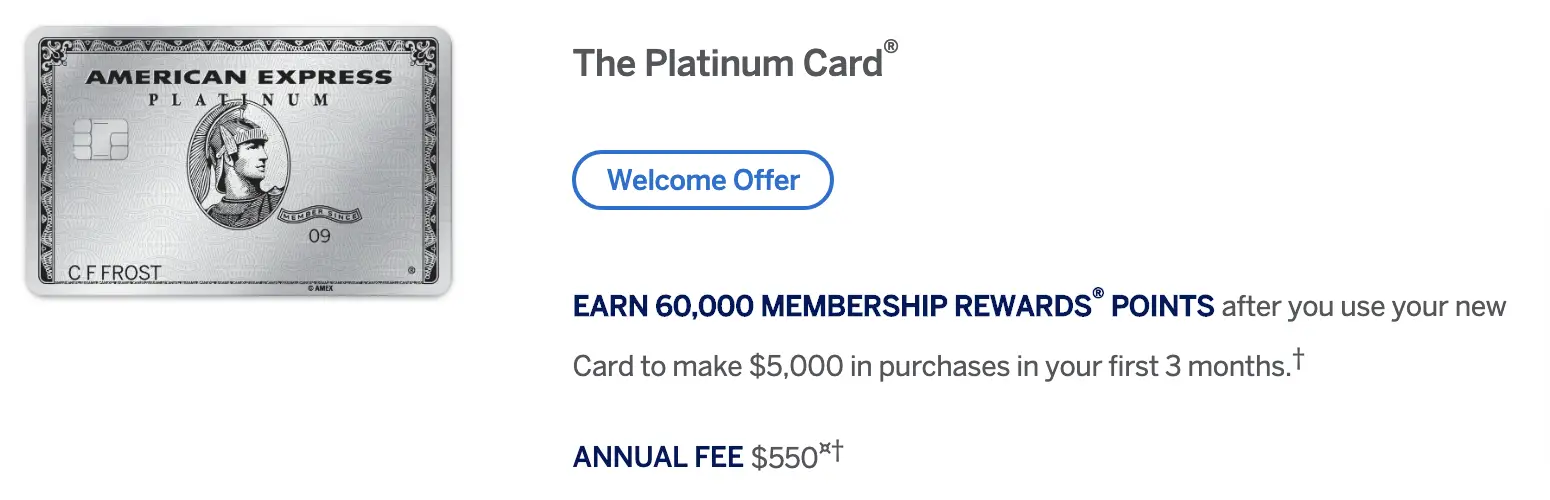Click the $550 annual fee amount

coord(785,458)
